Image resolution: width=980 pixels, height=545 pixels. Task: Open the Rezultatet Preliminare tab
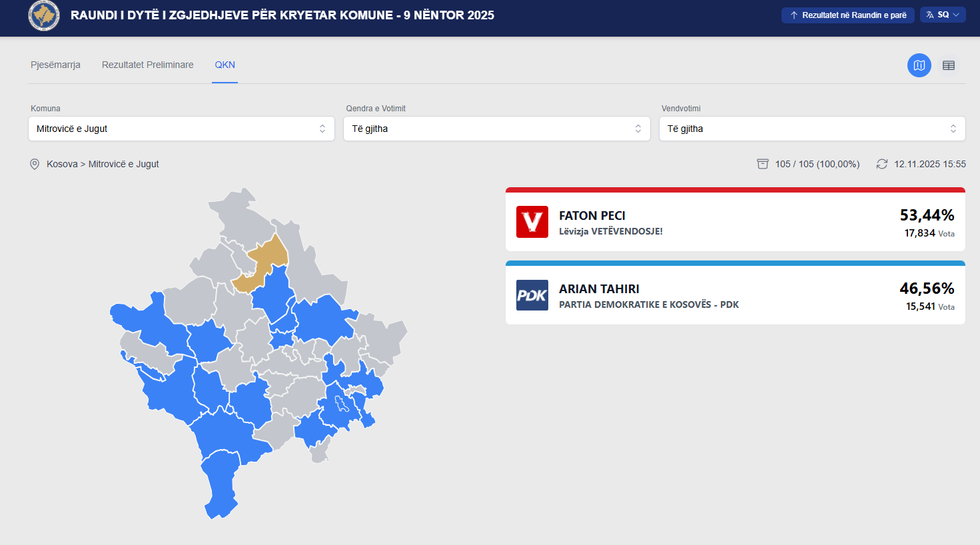147,65
